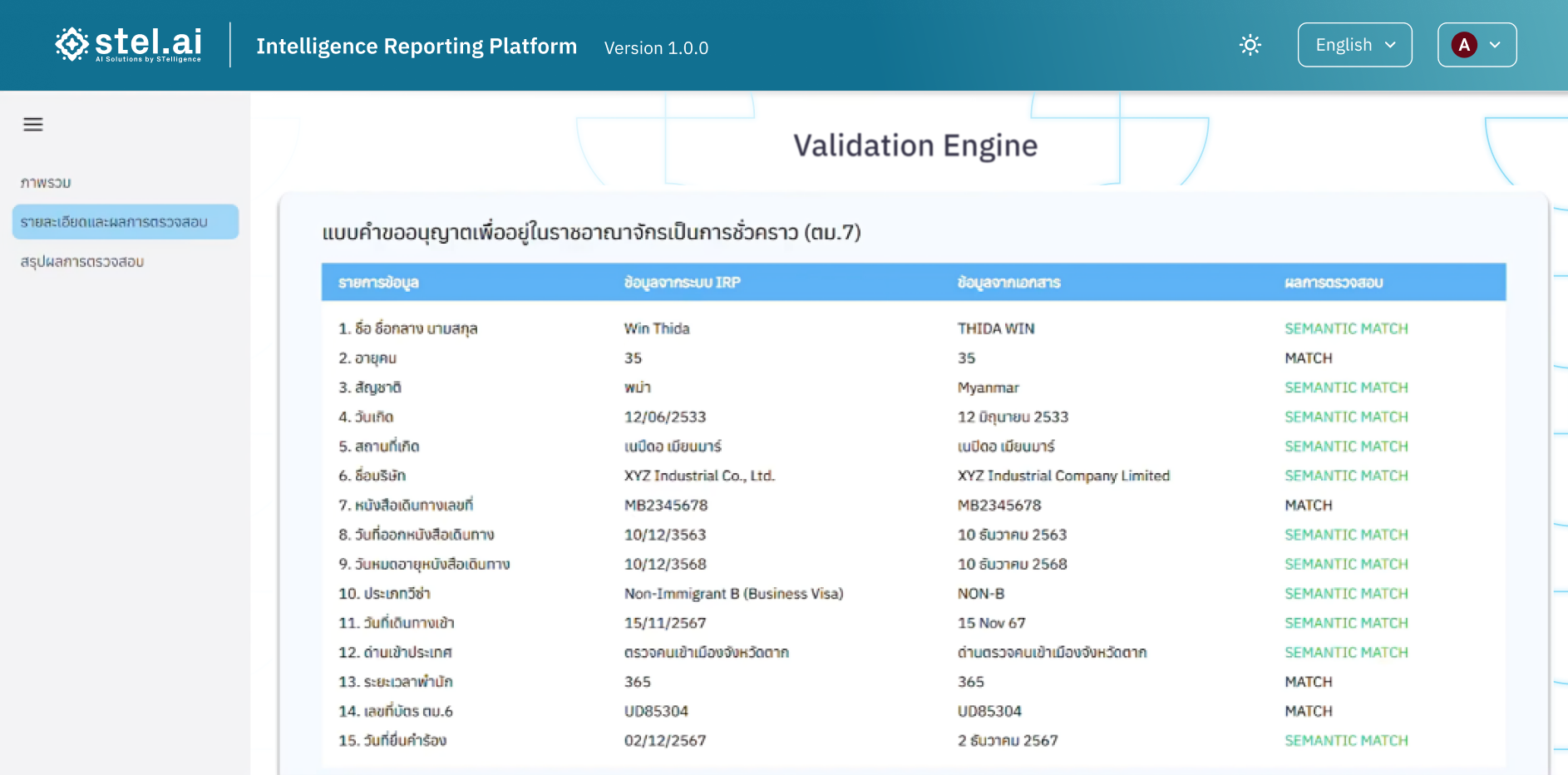Click SEMANTIC MATCH result for name row

(x=1346, y=328)
